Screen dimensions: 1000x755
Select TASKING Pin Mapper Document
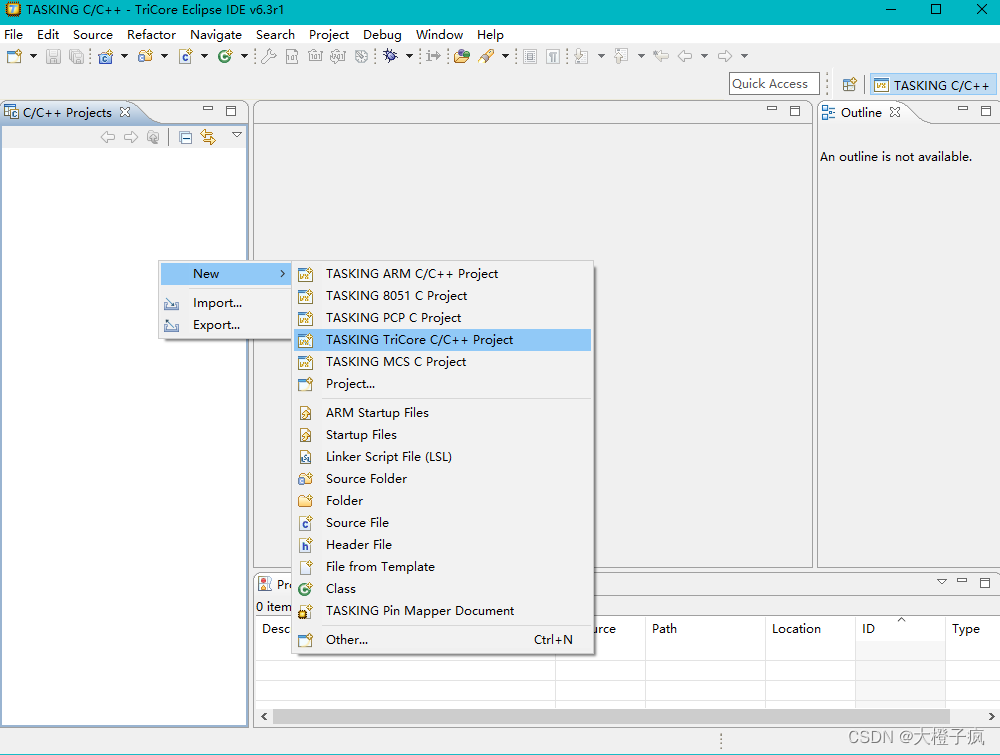tap(443, 611)
